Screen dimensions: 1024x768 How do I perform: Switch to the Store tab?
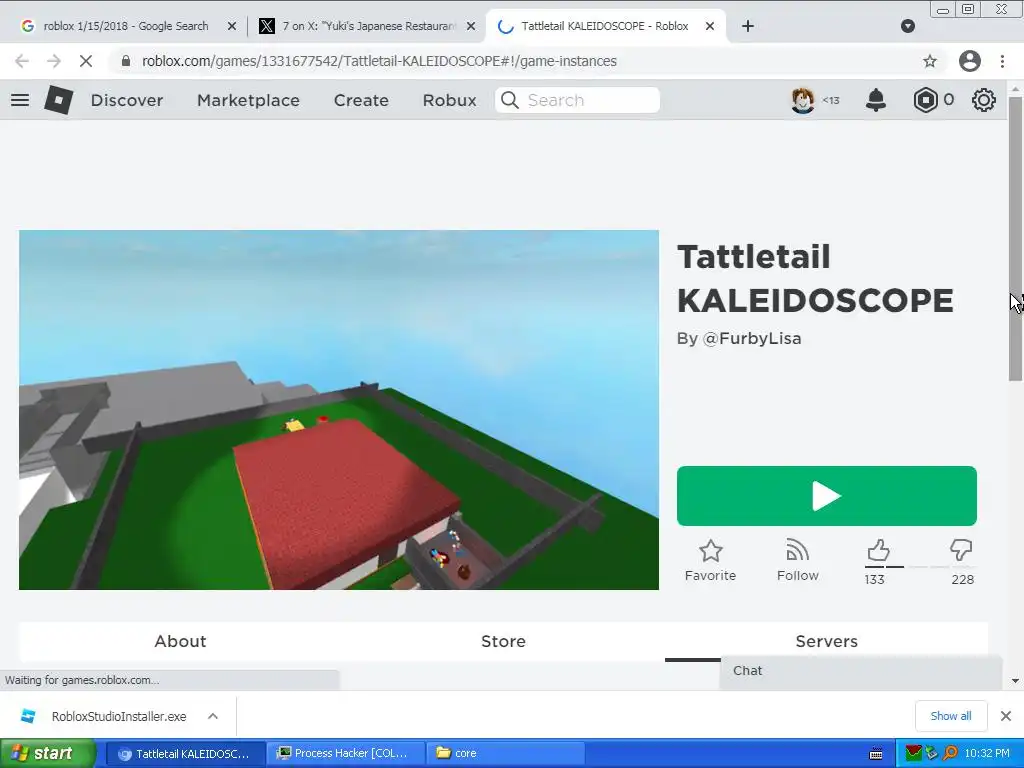click(504, 641)
